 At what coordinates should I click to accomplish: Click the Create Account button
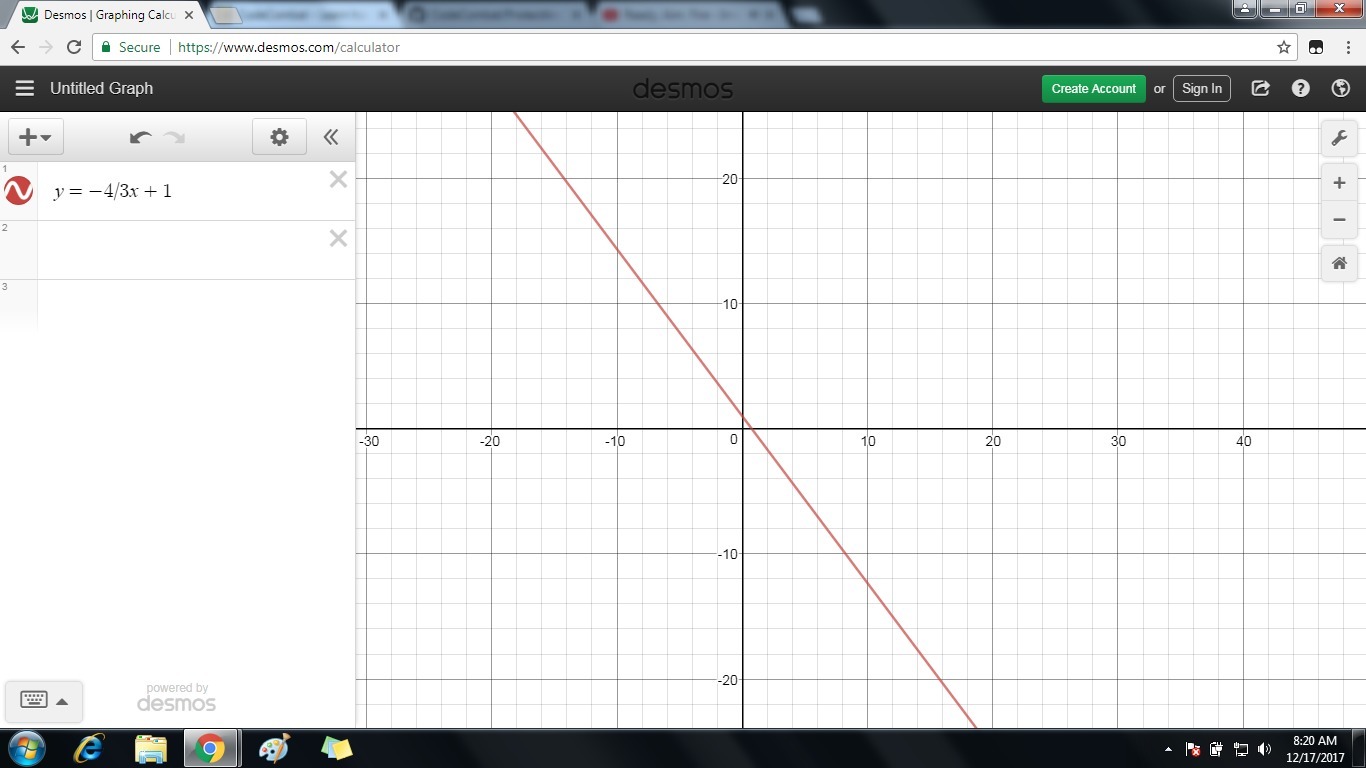(1094, 88)
